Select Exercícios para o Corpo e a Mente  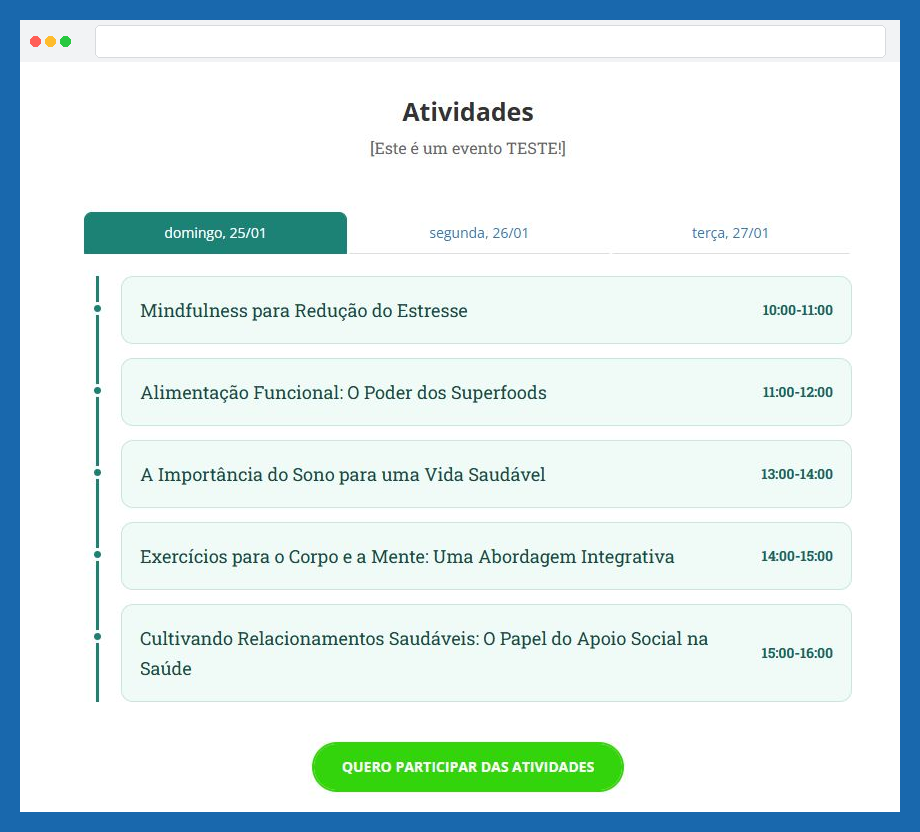[x=486, y=556]
